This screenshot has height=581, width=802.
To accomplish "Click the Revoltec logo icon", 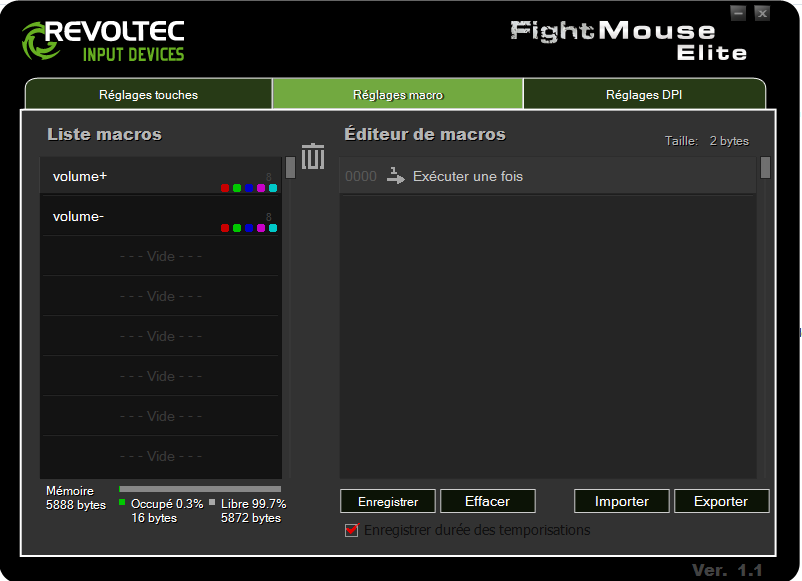I will 43,39.
